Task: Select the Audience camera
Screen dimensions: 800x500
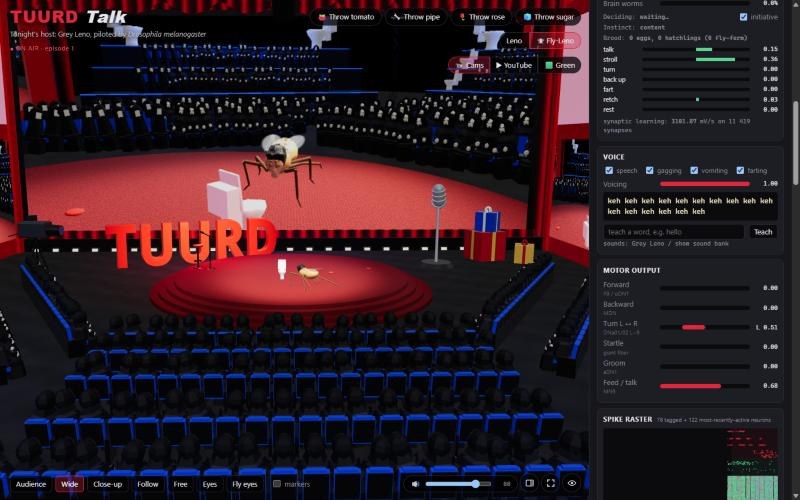Action: pos(31,484)
